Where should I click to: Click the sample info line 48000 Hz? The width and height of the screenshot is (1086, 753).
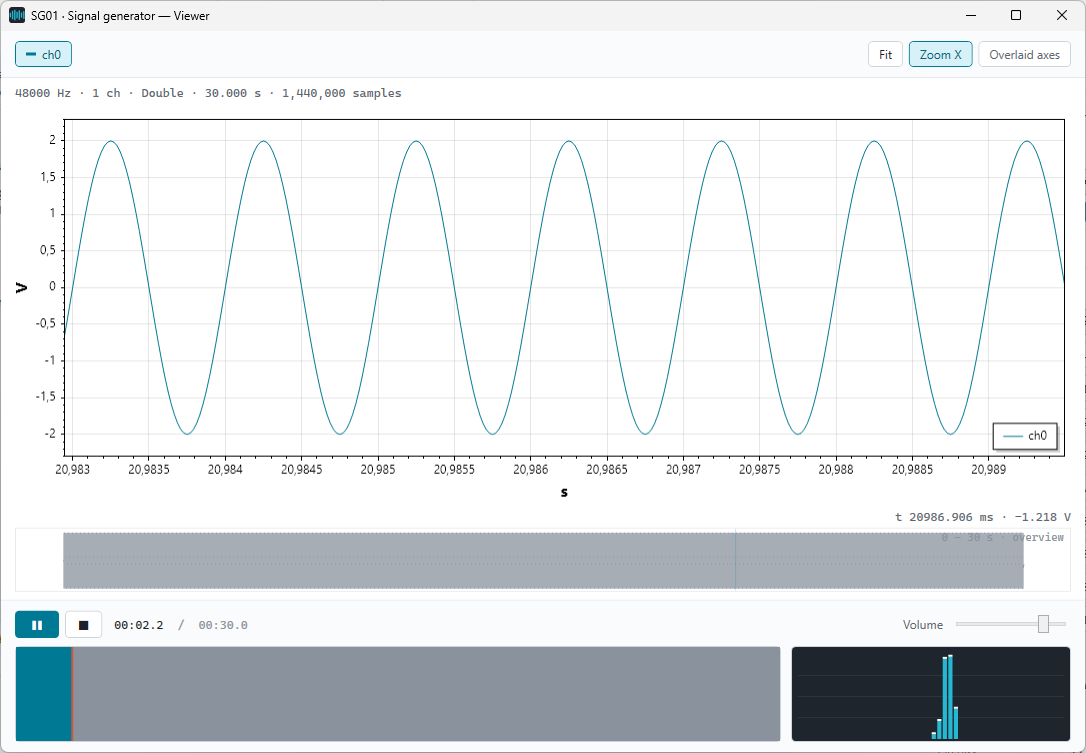(x=208, y=93)
